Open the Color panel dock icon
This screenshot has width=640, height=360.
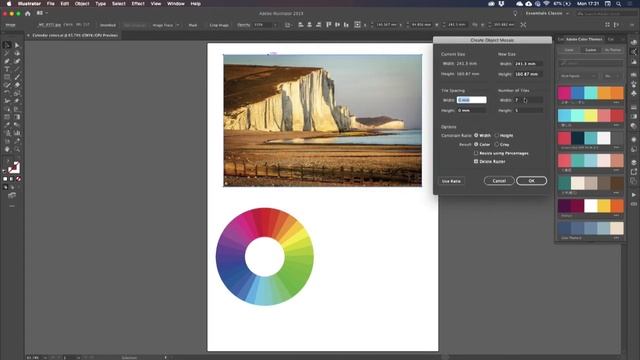pos(633,42)
